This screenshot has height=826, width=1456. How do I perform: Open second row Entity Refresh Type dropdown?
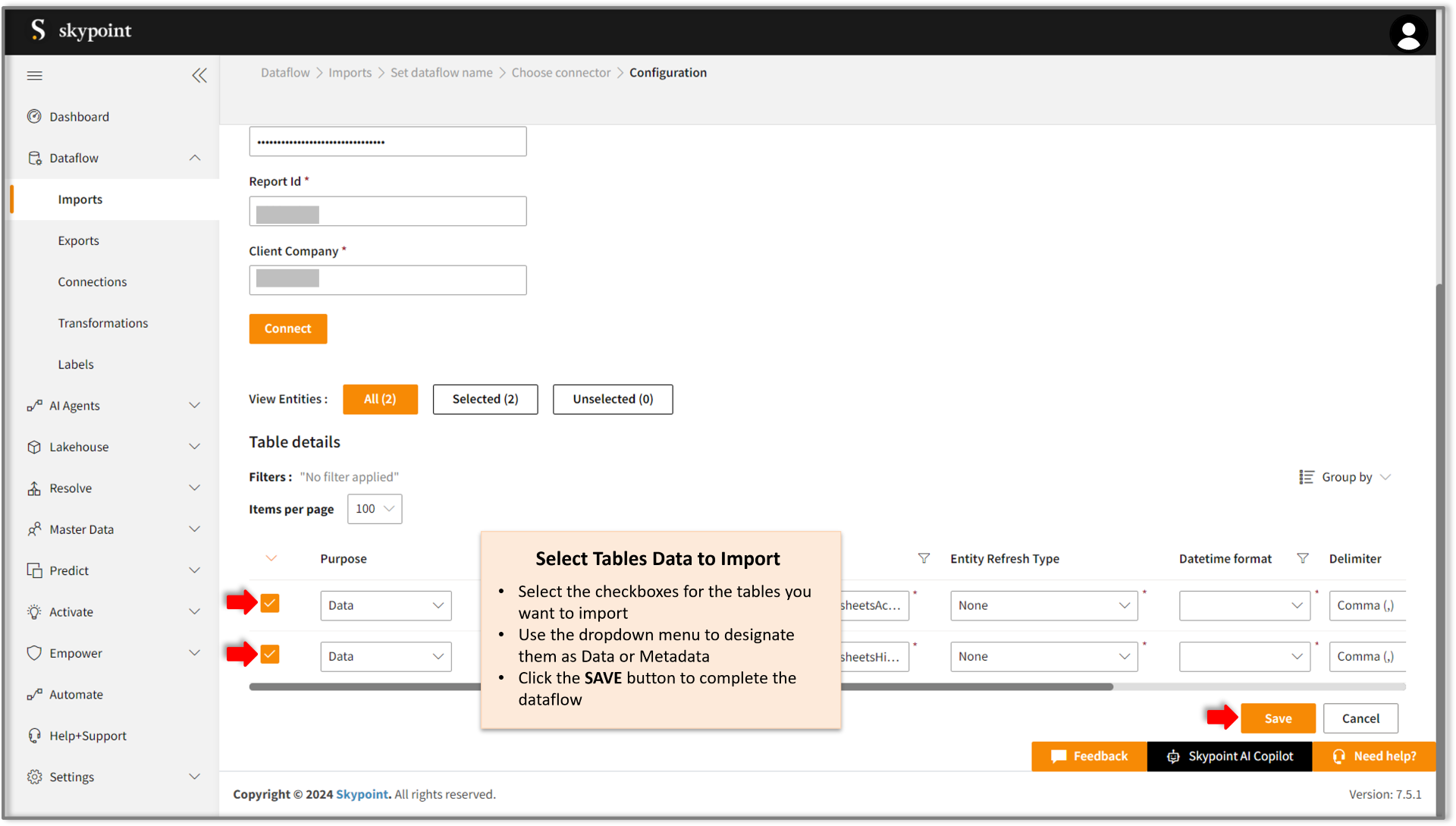pos(1043,656)
